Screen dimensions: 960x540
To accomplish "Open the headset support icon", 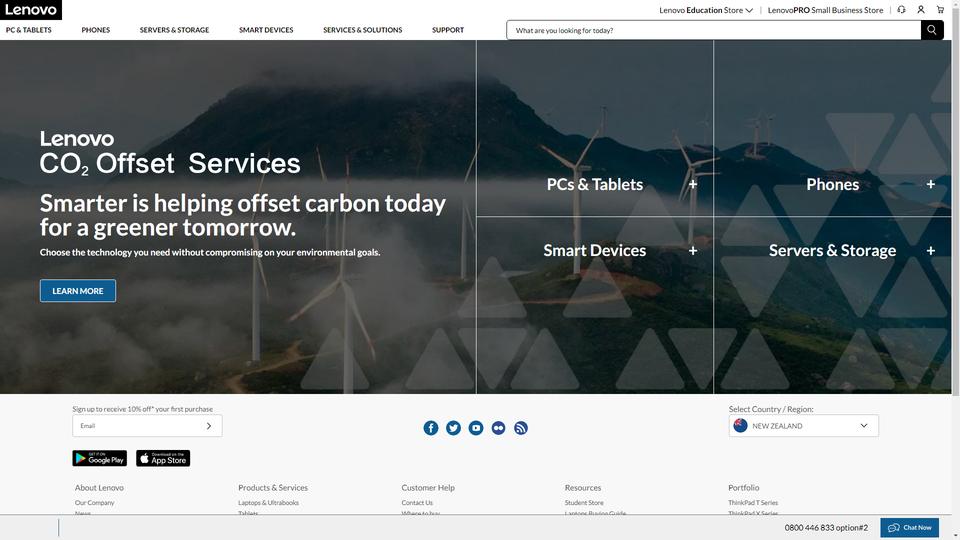I will click(x=901, y=10).
